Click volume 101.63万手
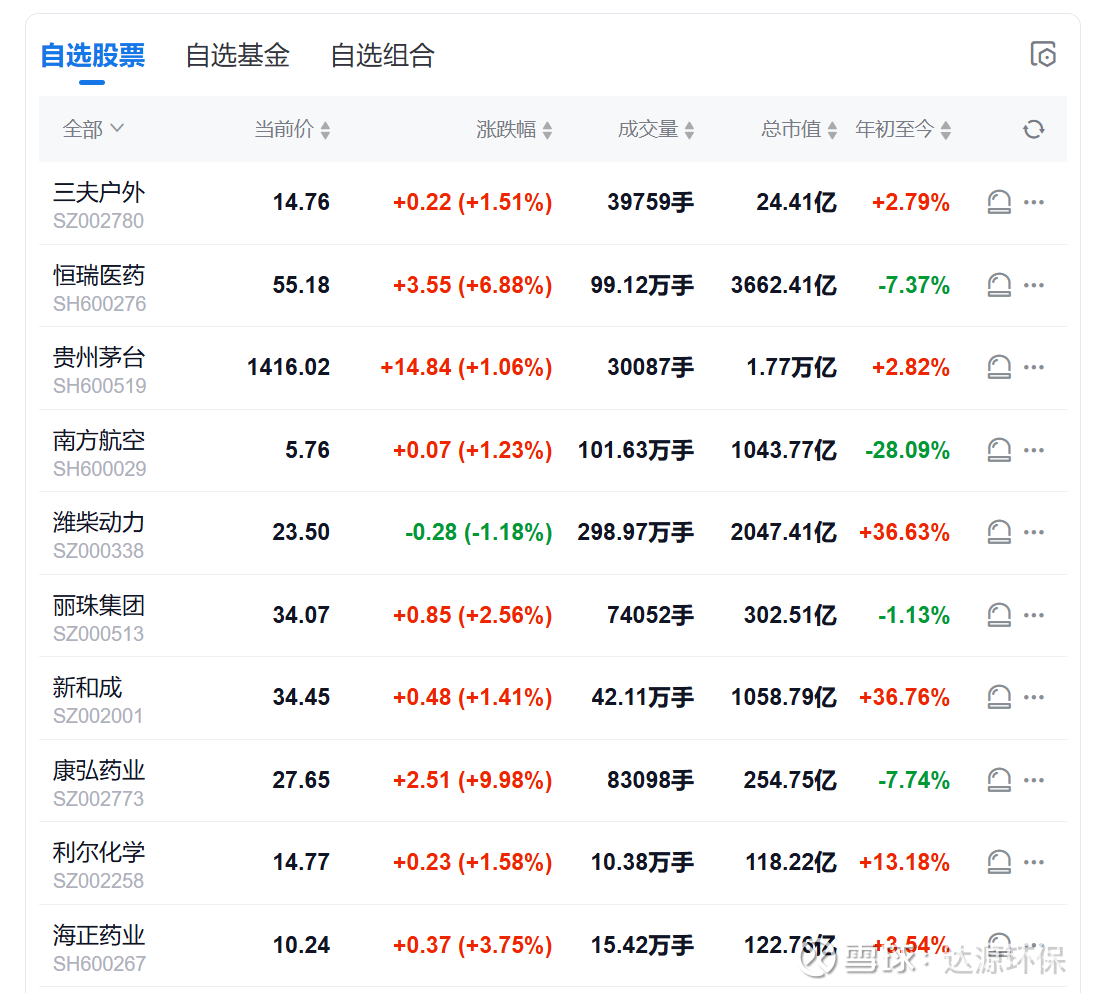This screenshot has height=993, width=1098. 636,450
